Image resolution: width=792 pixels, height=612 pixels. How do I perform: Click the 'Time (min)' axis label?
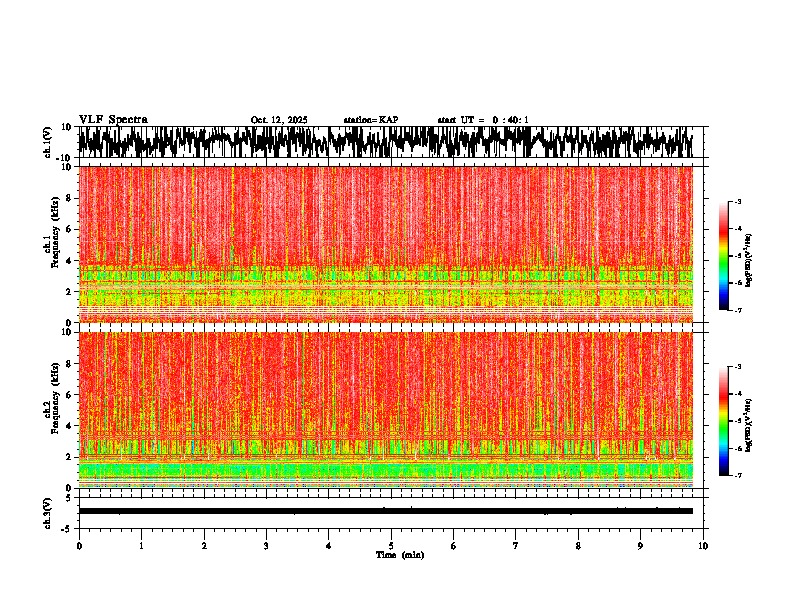(400, 555)
